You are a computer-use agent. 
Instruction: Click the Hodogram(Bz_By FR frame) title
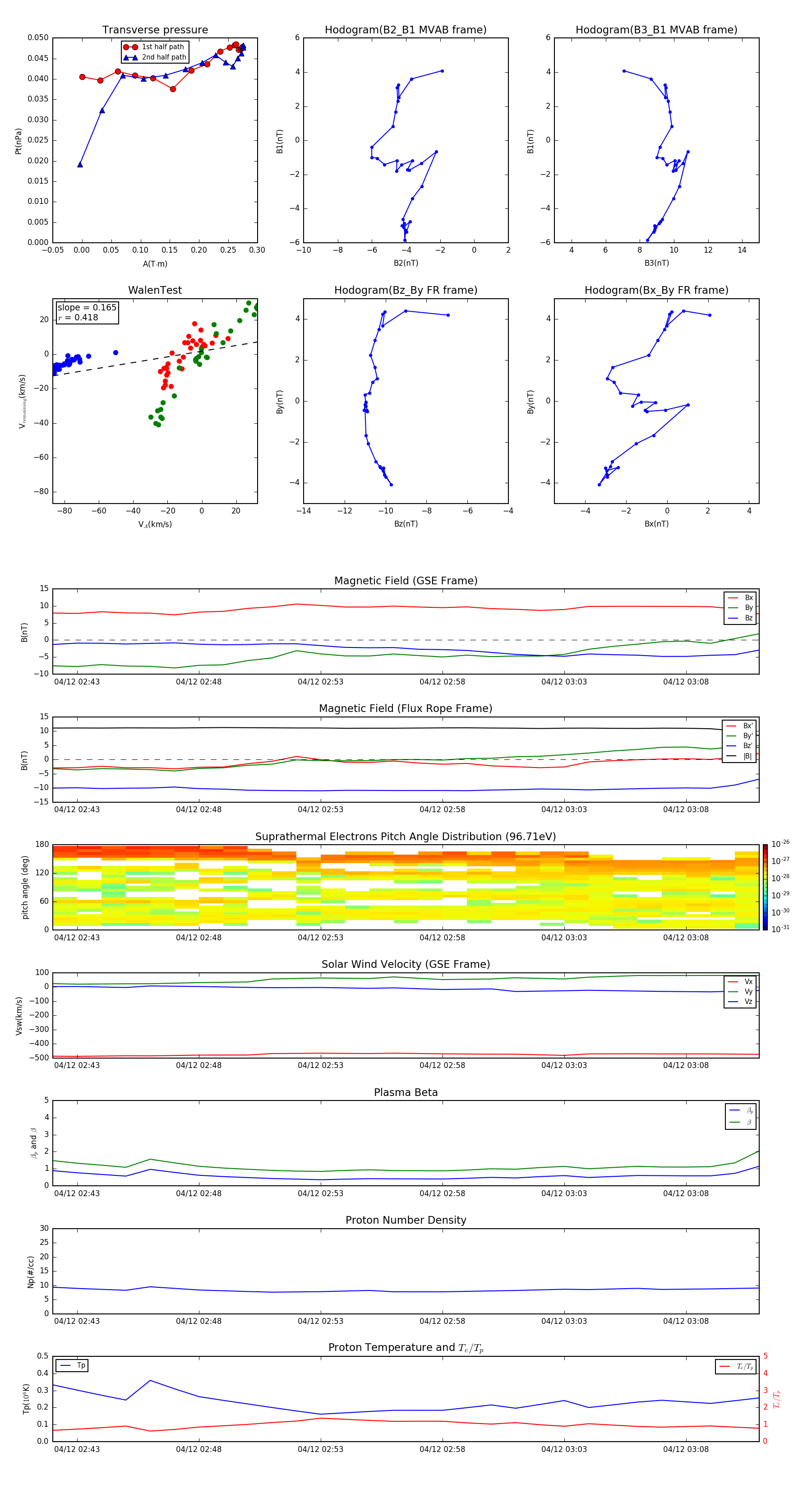coord(406,290)
